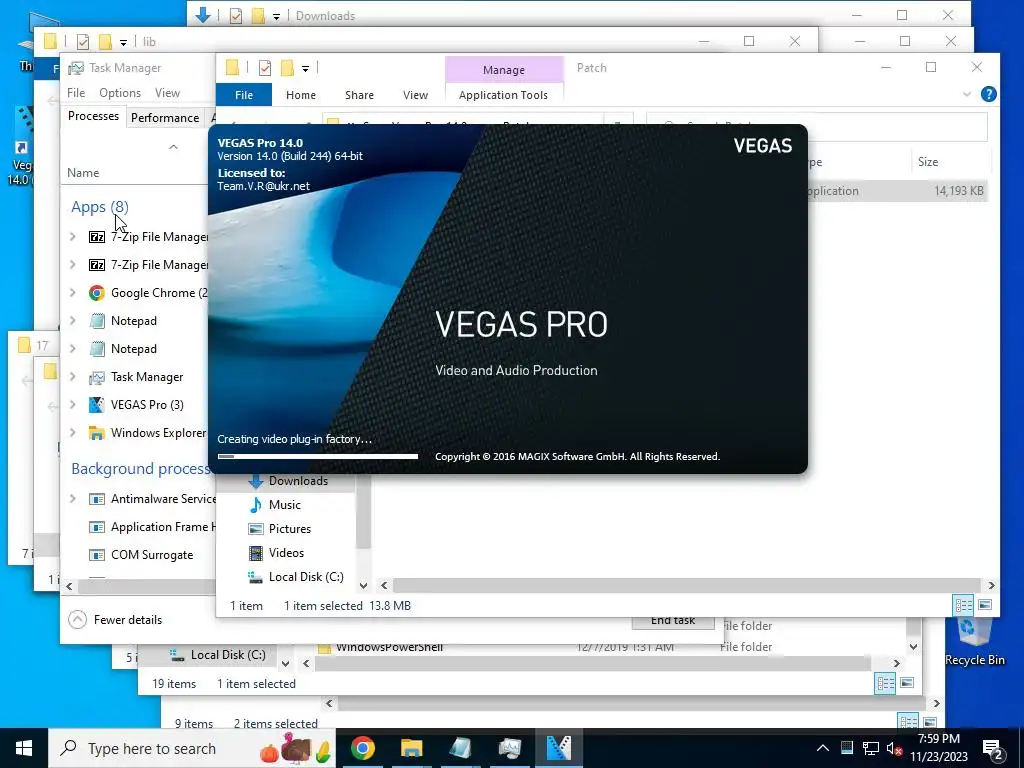The width and height of the screenshot is (1024, 768).
Task: Expand the first Notepad process row
Action: click(x=72, y=321)
